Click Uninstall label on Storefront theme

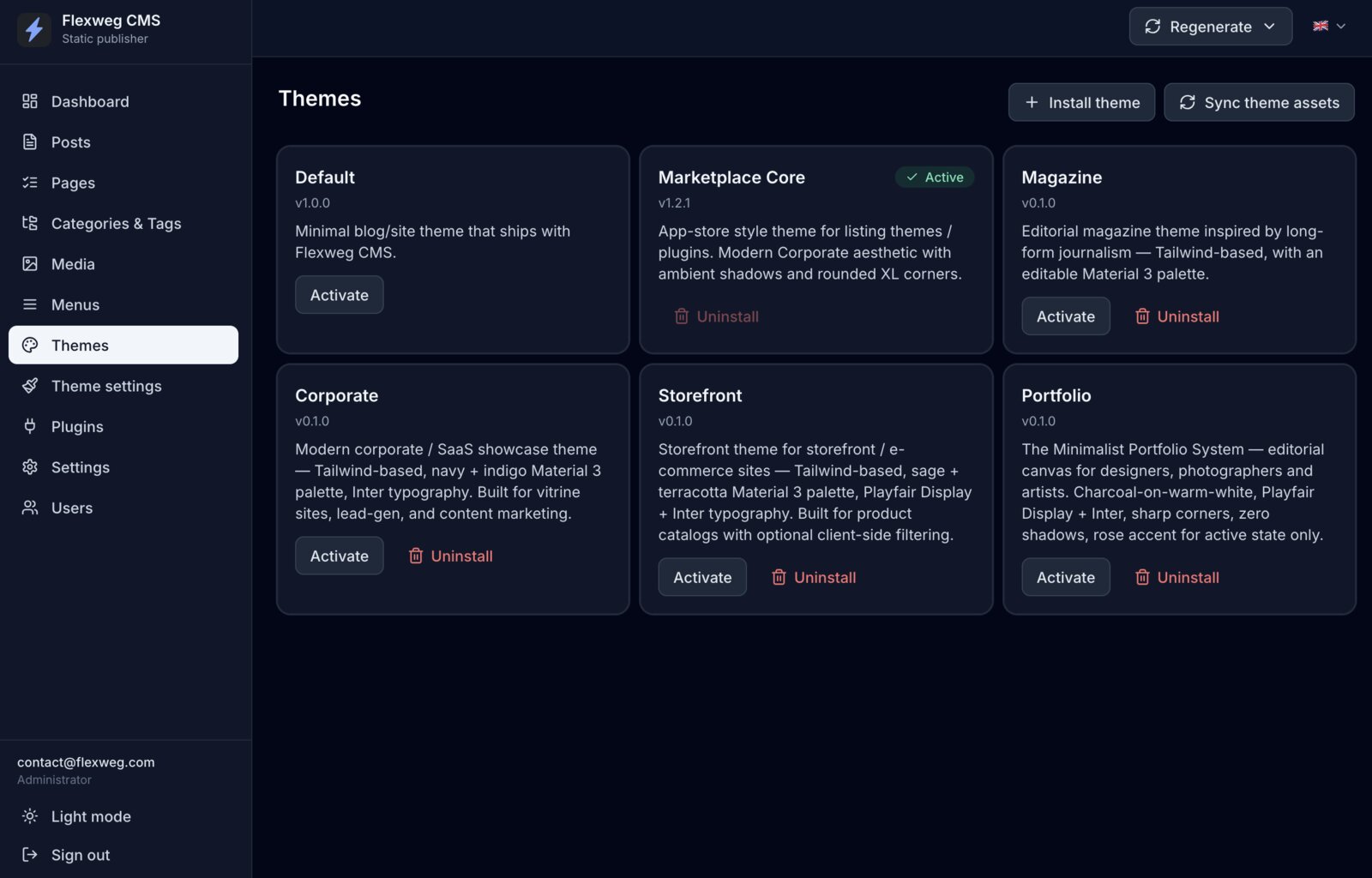click(825, 577)
